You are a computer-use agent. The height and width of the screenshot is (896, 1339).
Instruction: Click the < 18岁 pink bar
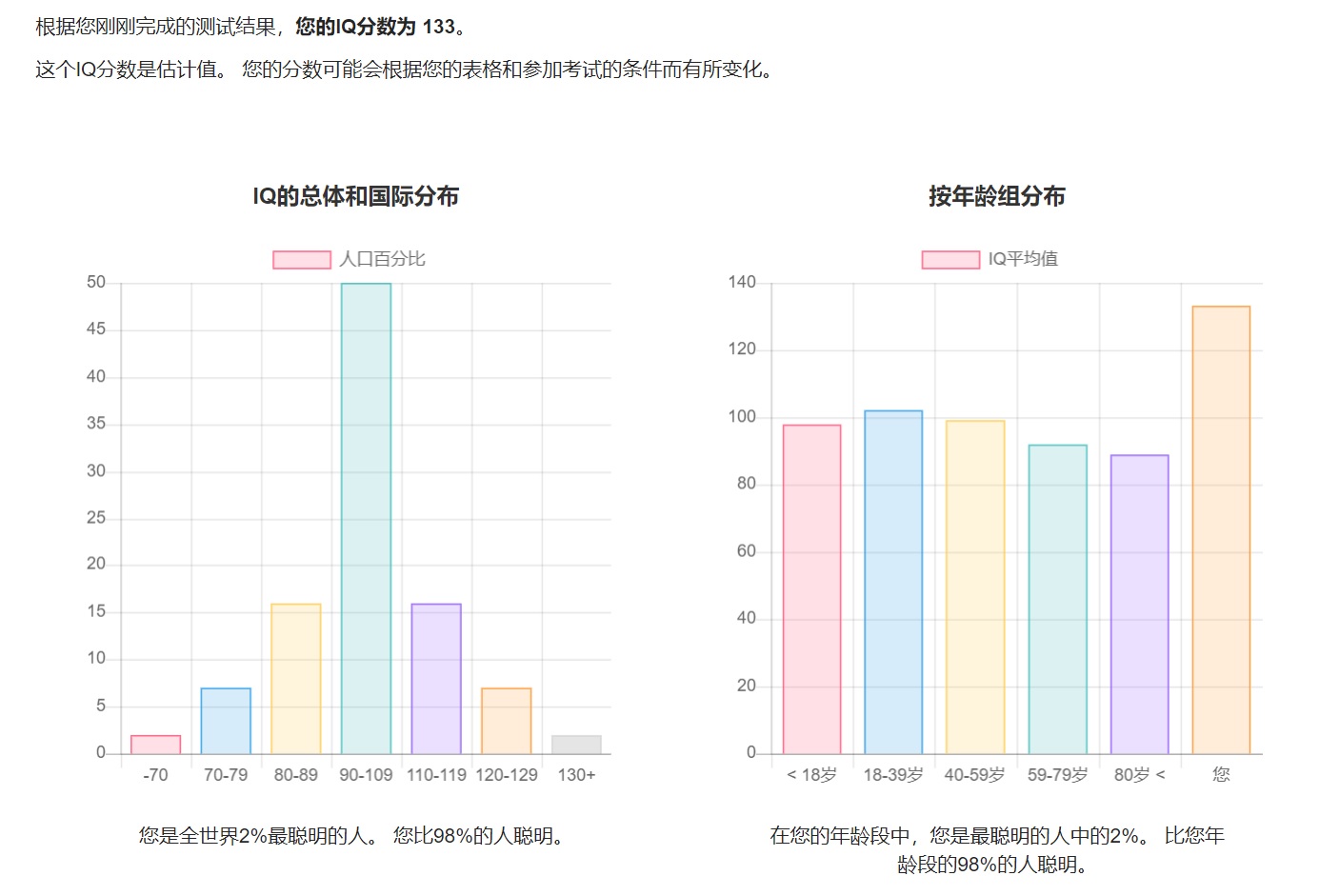pos(812,589)
